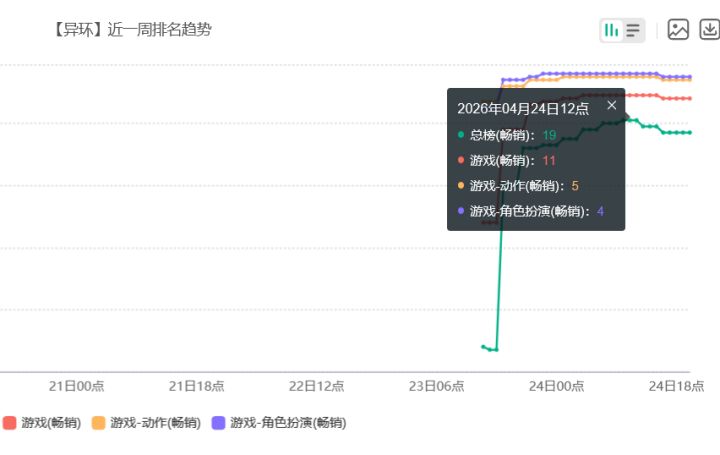
Task: Click the 23日06点 axis label
Action: click(437, 386)
